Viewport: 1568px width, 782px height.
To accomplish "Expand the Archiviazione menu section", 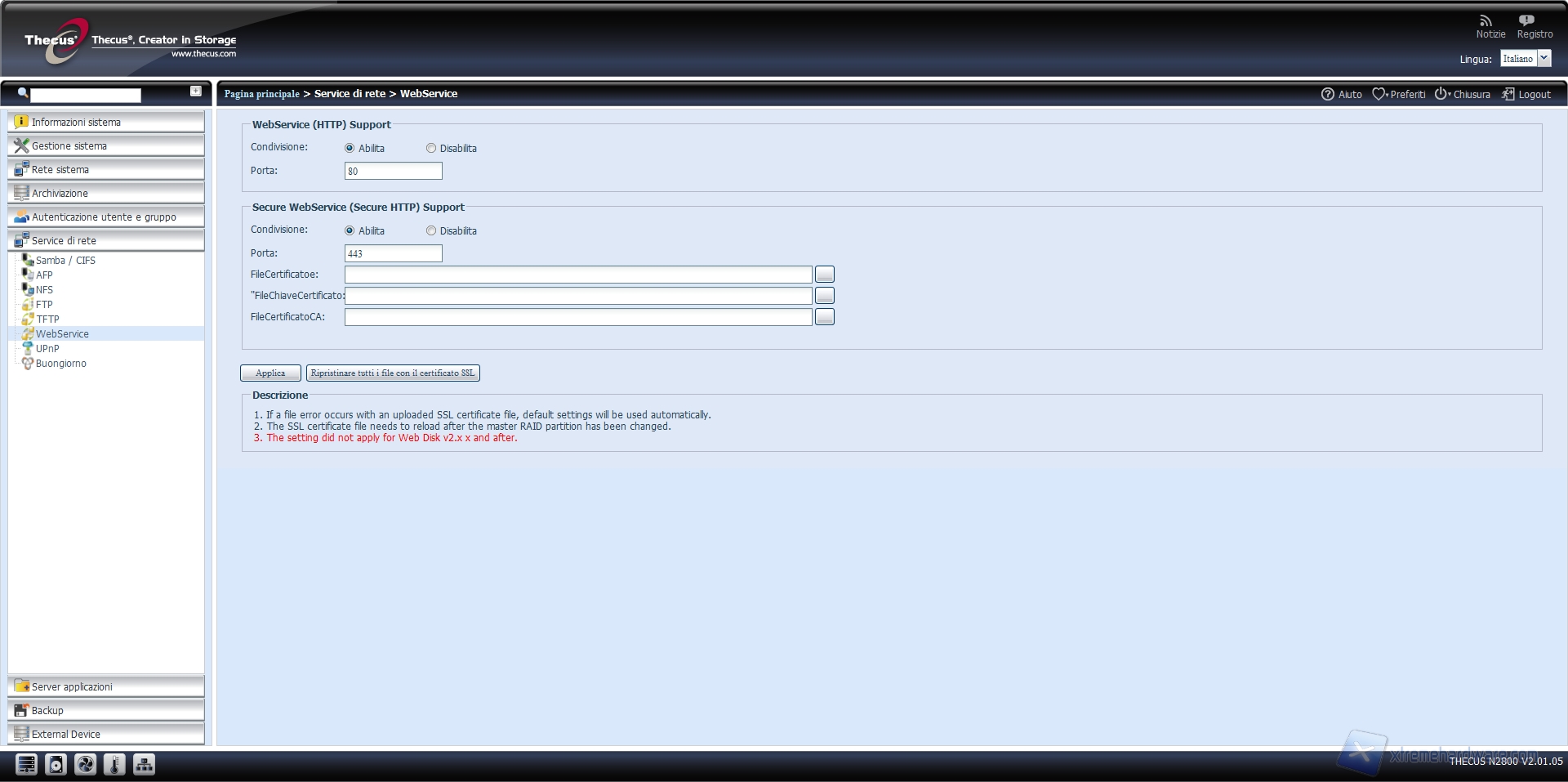I will coord(106,193).
